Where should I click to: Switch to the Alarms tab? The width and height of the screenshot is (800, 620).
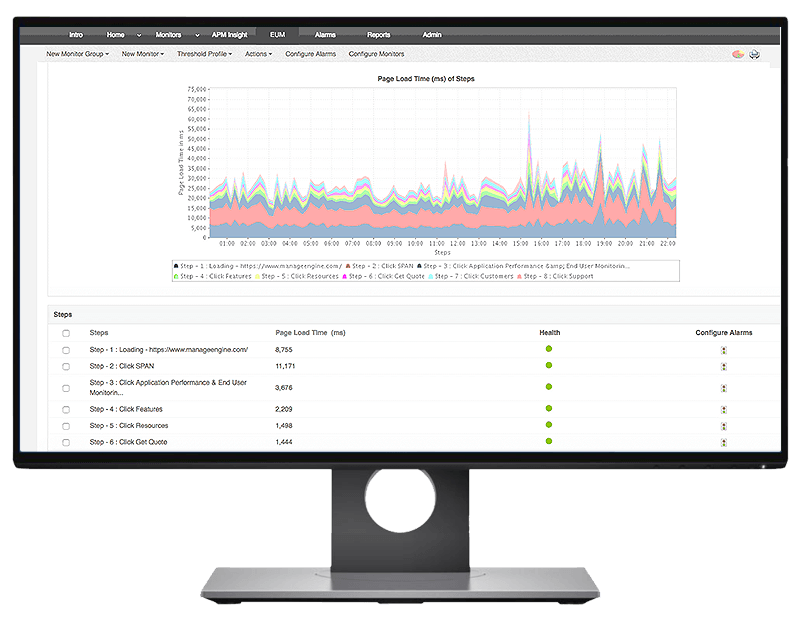click(325, 34)
